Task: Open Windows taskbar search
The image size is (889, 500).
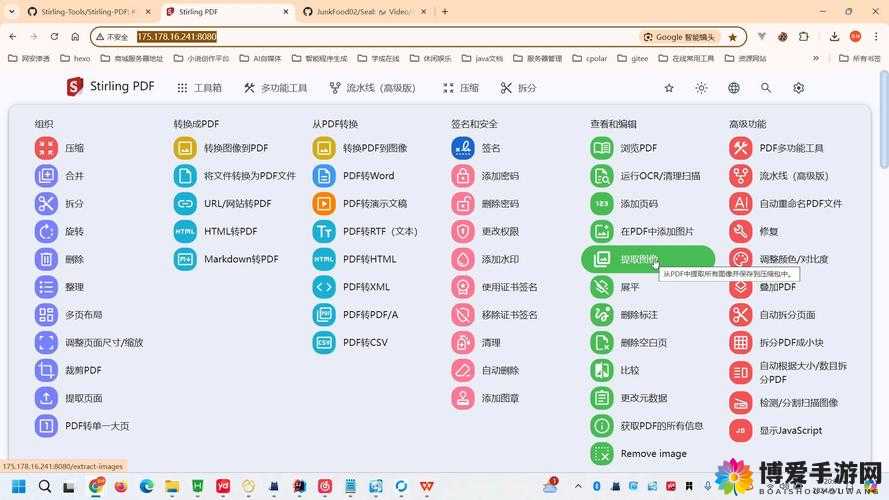Action: click(44, 486)
